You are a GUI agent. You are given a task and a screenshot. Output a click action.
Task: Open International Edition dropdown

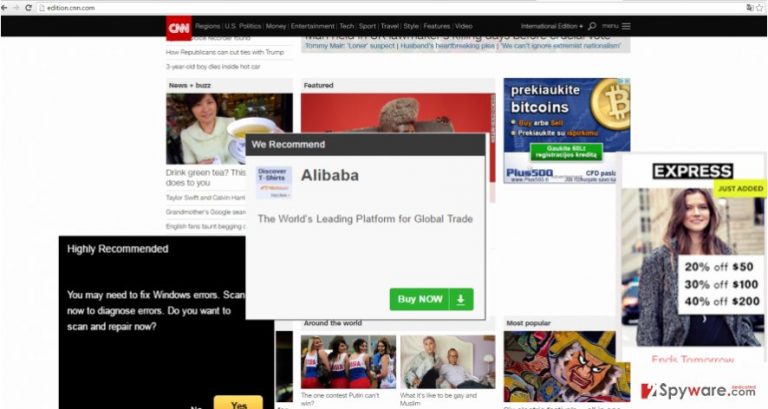pos(552,26)
